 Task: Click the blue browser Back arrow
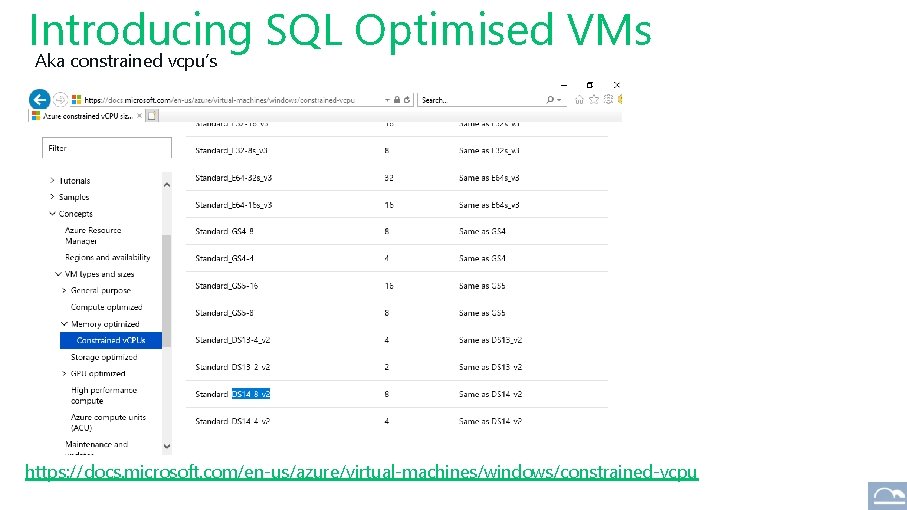coord(39,99)
